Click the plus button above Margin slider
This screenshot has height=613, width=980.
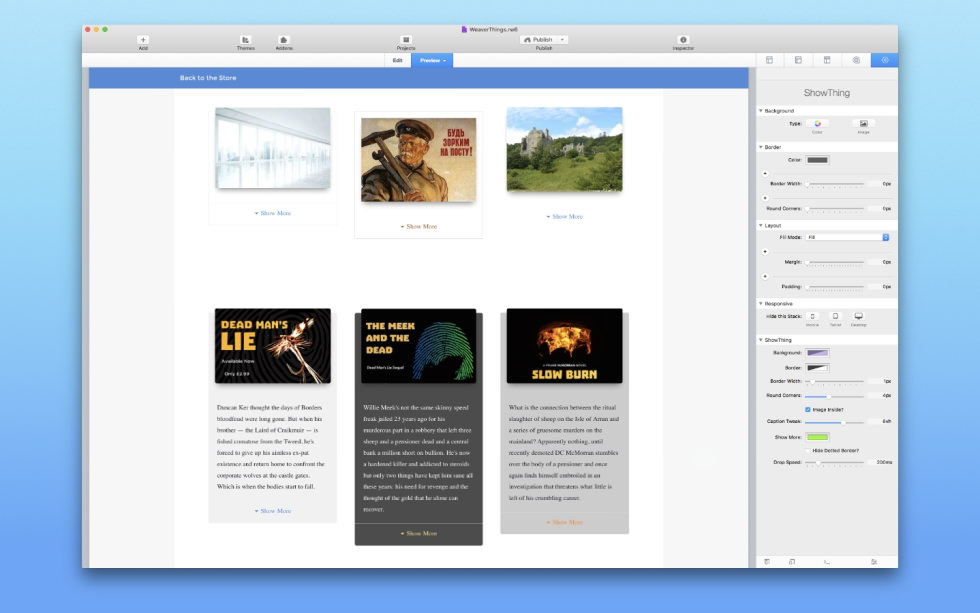click(x=765, y=251)
